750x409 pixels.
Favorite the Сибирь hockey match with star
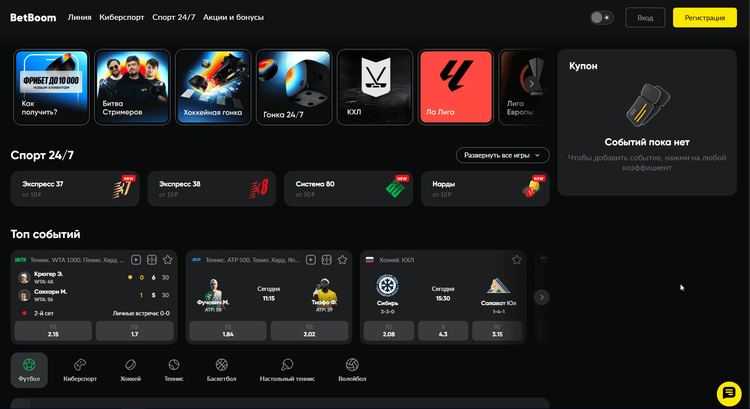click(x=517, y=259)
